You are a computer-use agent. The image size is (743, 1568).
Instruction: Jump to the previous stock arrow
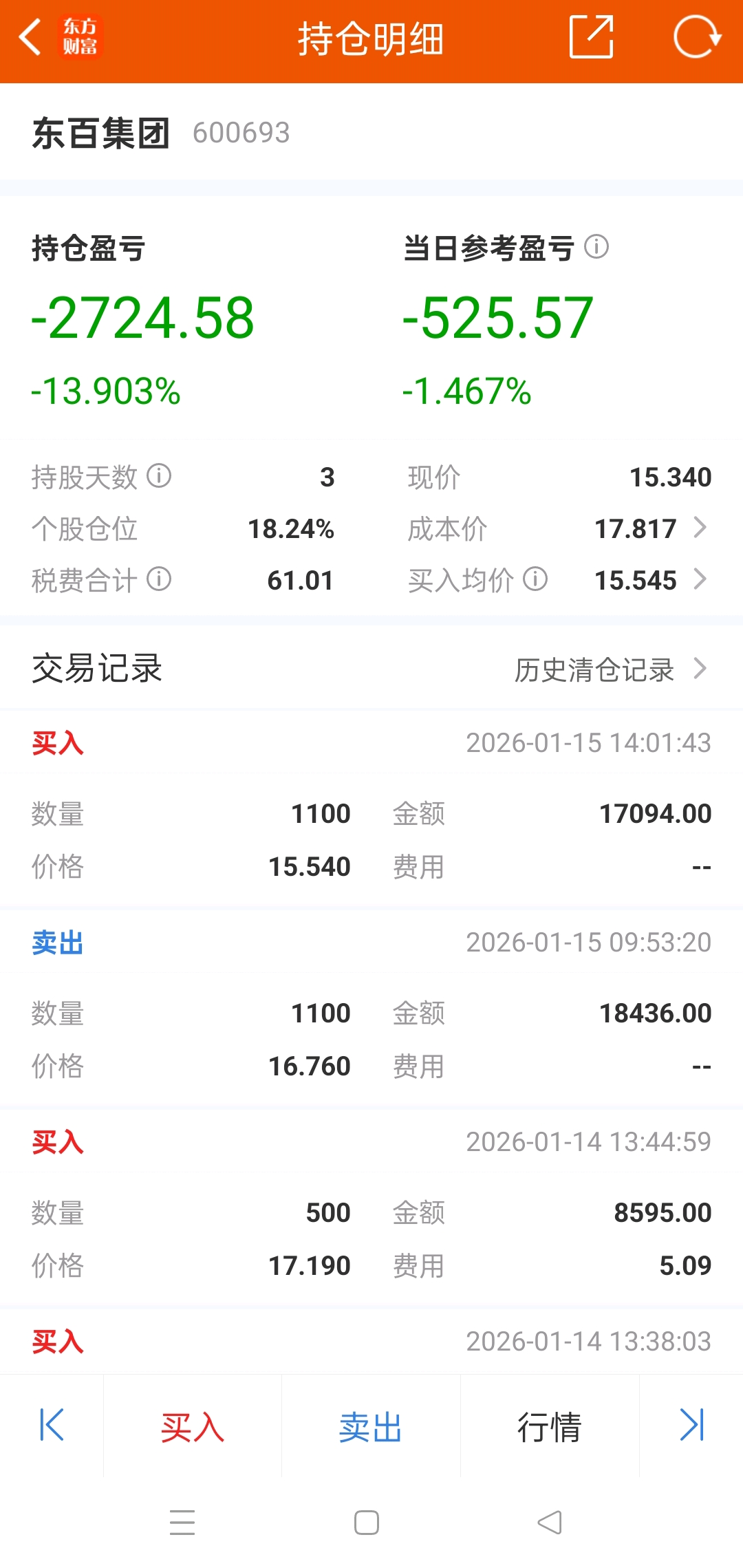(52, 1425)
